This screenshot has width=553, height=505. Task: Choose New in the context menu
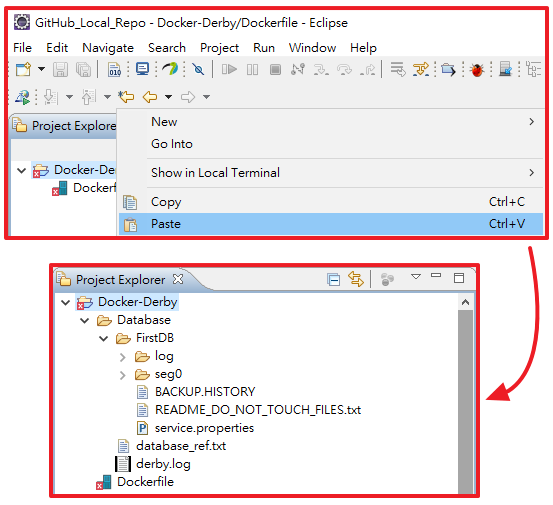coord(331,122)
